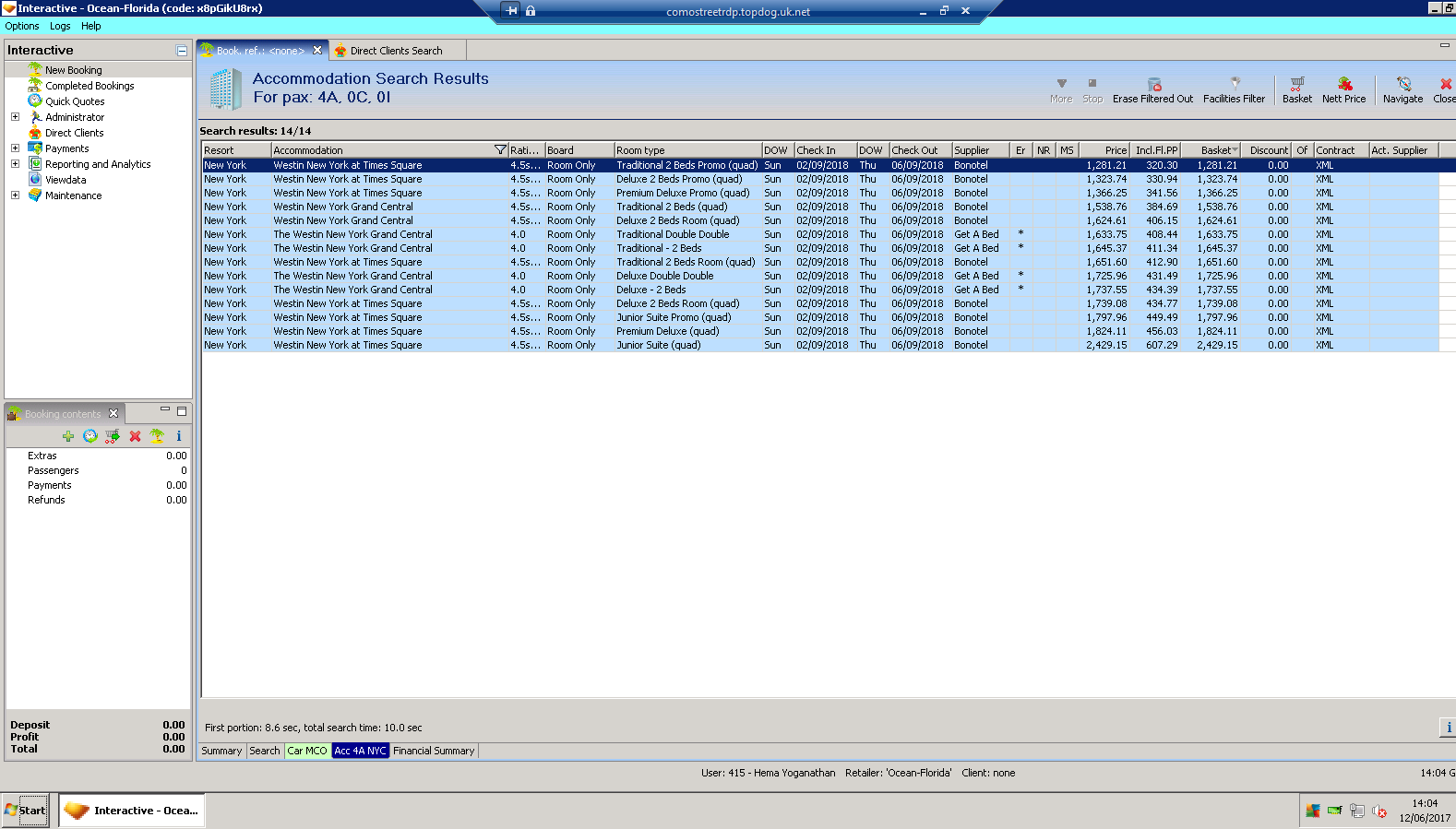Image resolution: width=1456 pixels, height=829 pixels.
Task: Click the Extras row in Booking contents
Action: pyautogui.click(x=99, y=456)
